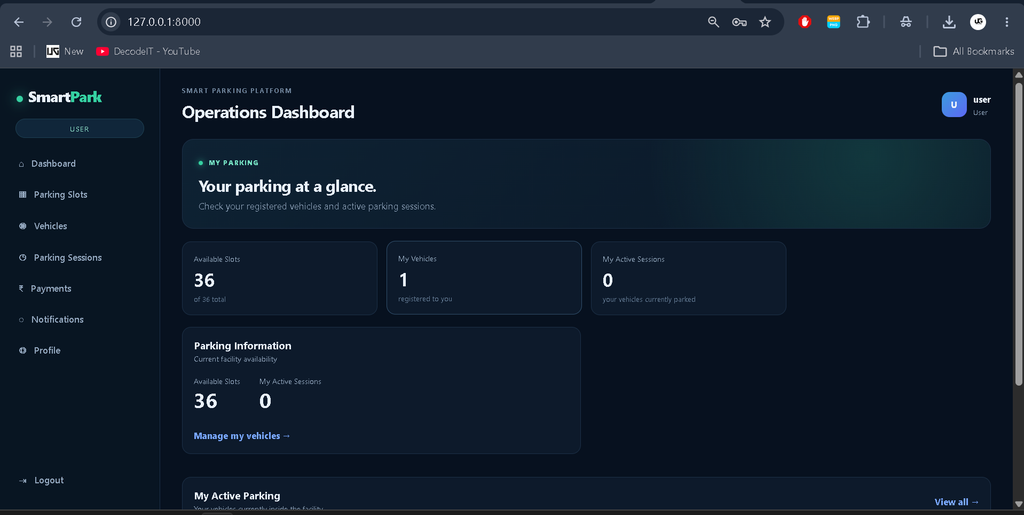
Task: Open the New bookmark
Action: click(x=65, y=52)
